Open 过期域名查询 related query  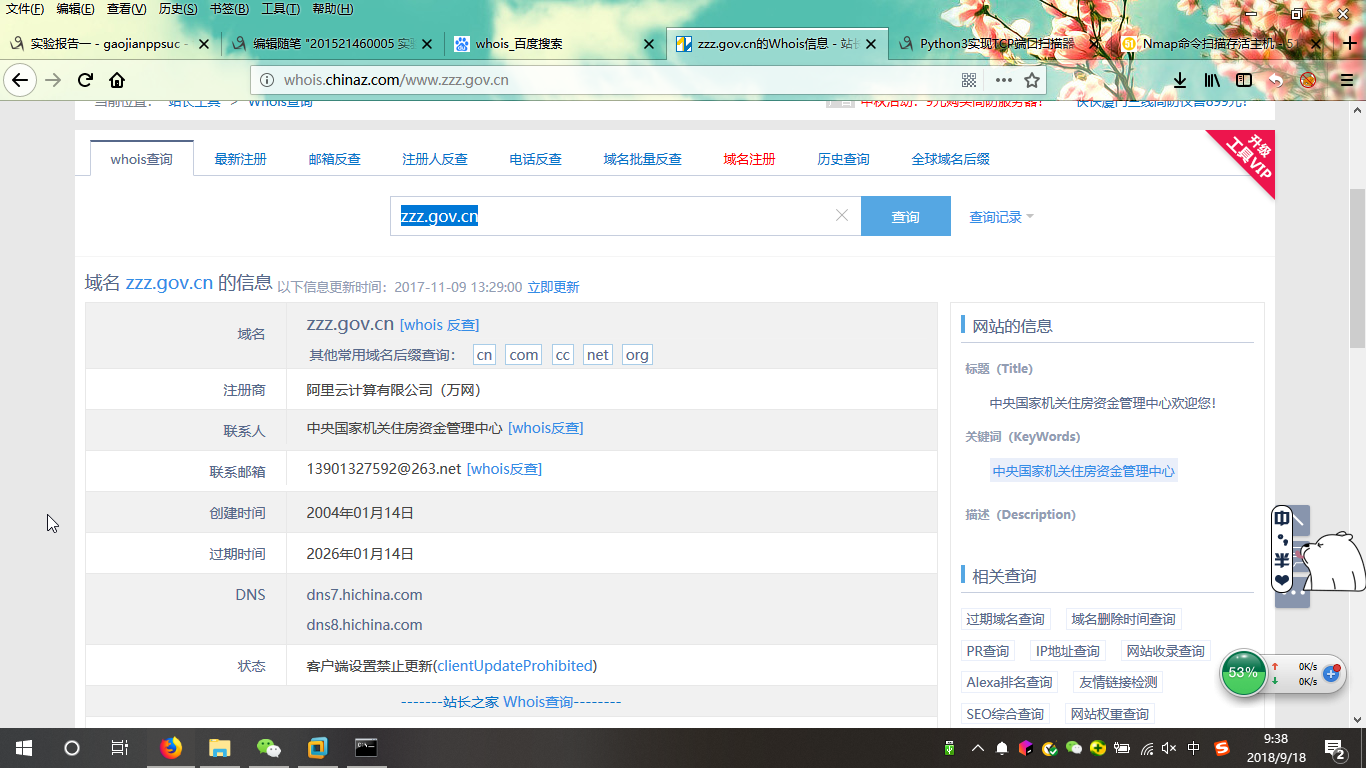tap(1005, 619)
